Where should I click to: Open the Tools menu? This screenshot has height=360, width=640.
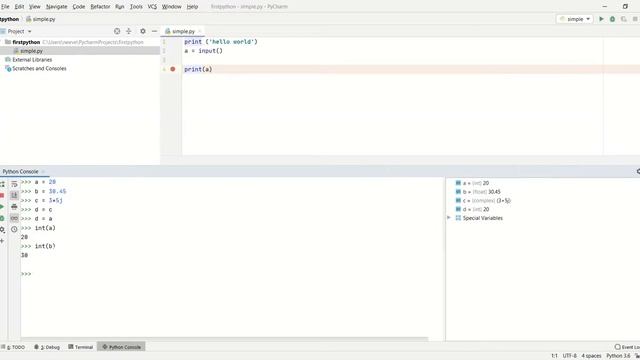(x=136, y=7)
